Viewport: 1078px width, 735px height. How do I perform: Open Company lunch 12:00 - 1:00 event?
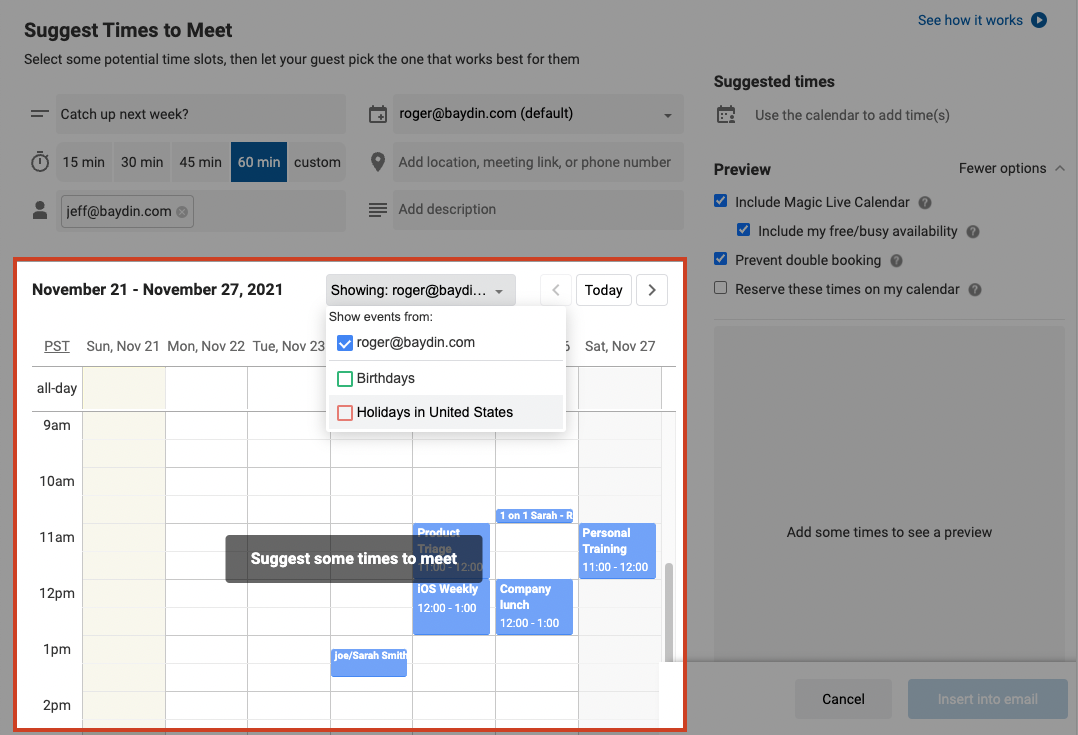534,607
